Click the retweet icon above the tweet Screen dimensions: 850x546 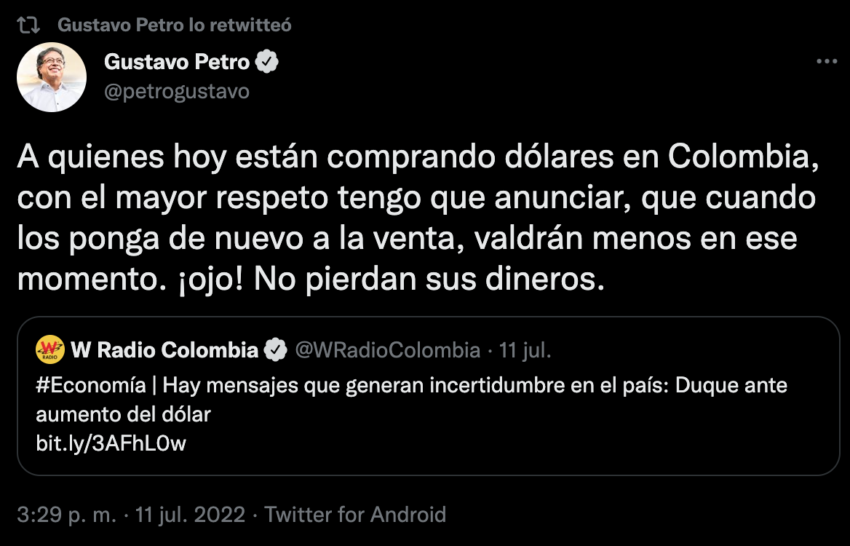(28, 25)
